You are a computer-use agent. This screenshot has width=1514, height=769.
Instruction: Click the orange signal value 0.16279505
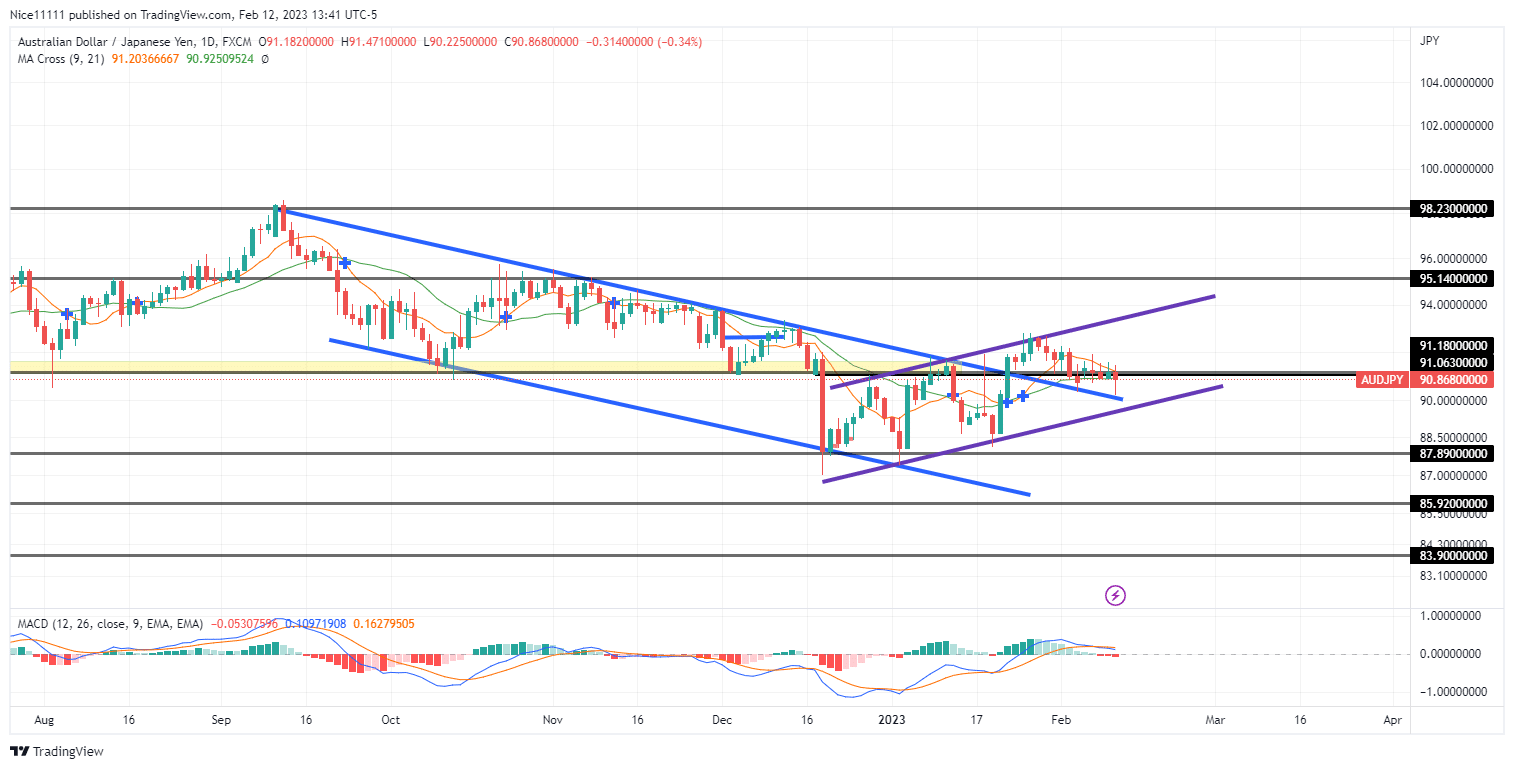point(383,624)
